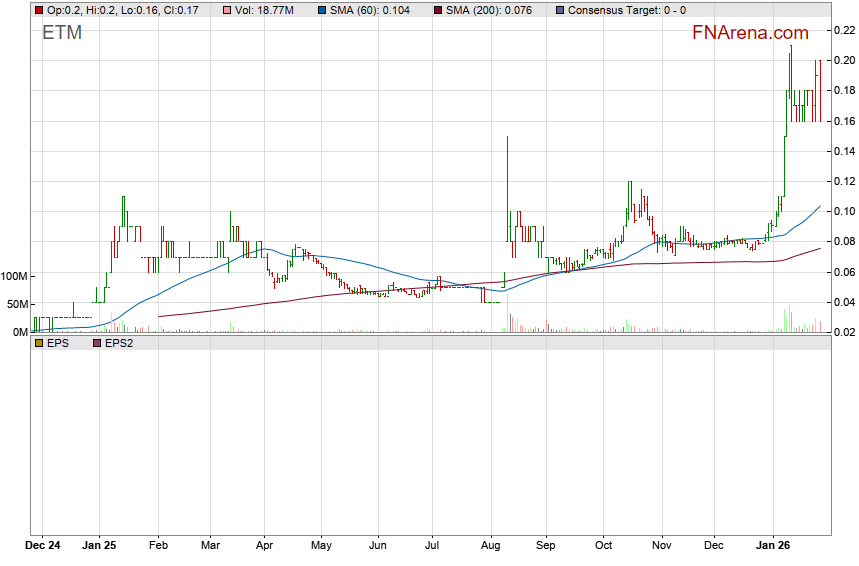Select the 'Aug' month on the time axis

(490, 547)
